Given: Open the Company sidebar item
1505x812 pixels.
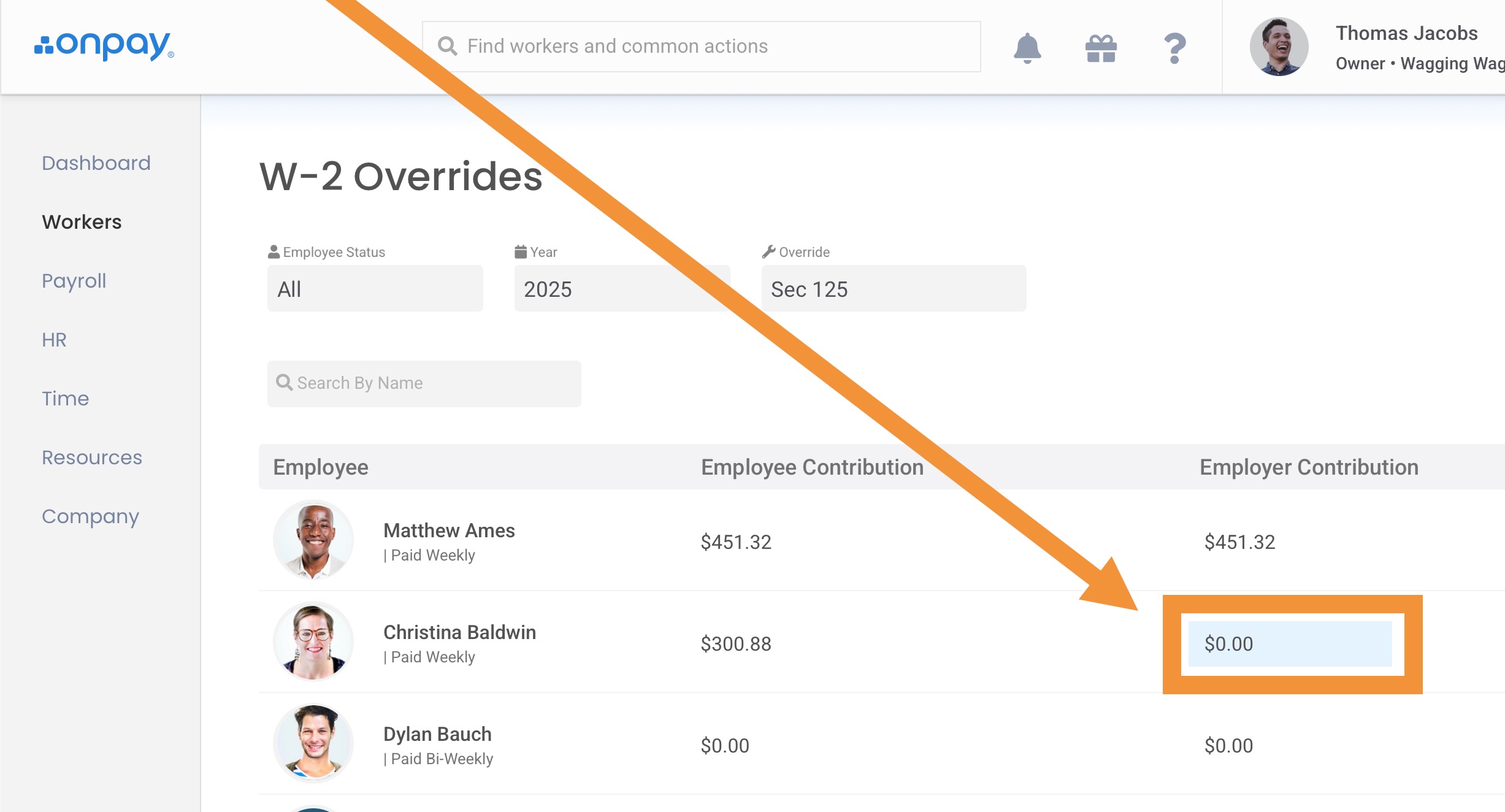Looking at the screenshot, I should pos(90,516).
